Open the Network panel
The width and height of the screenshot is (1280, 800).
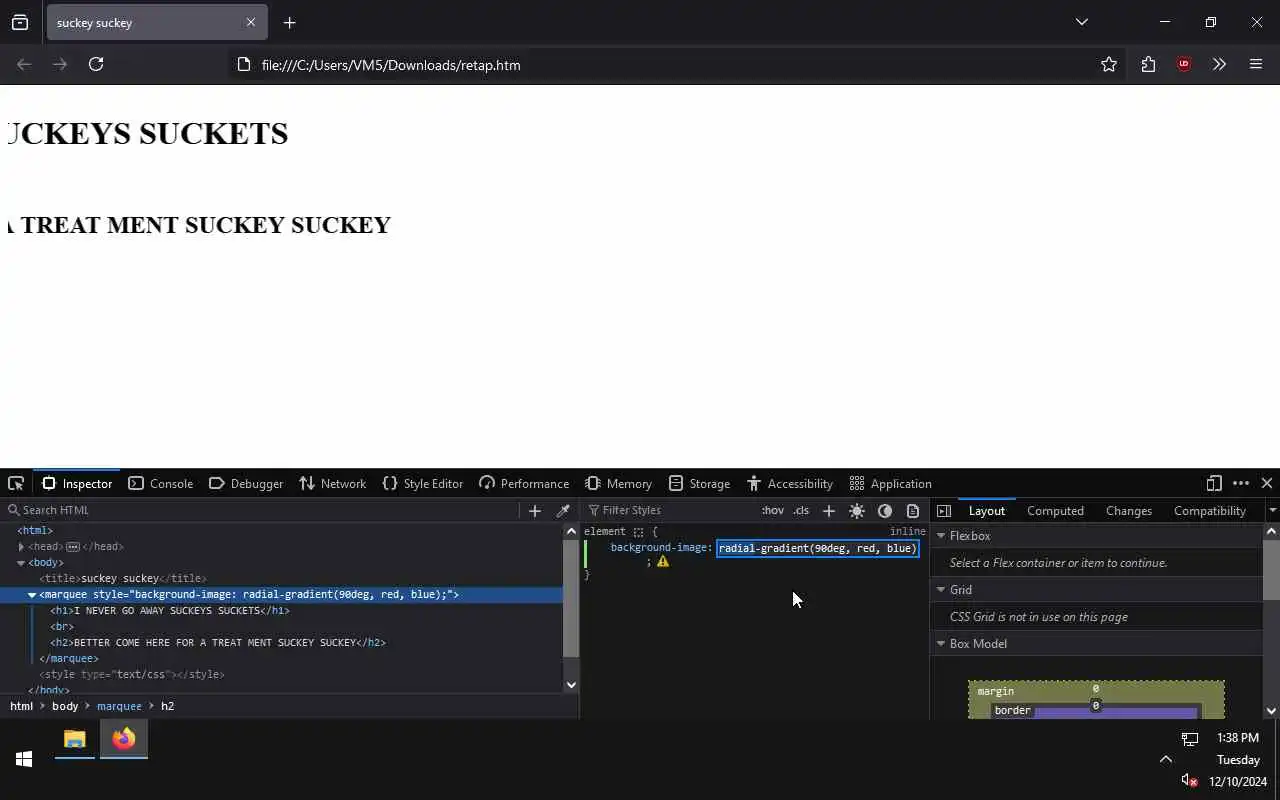coord(333,483)
